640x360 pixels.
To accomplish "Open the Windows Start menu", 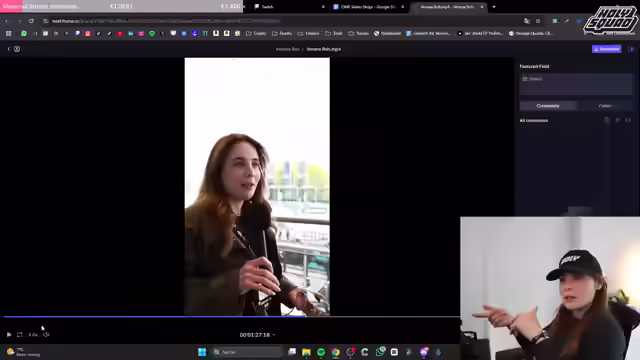I will click(202, 352).
